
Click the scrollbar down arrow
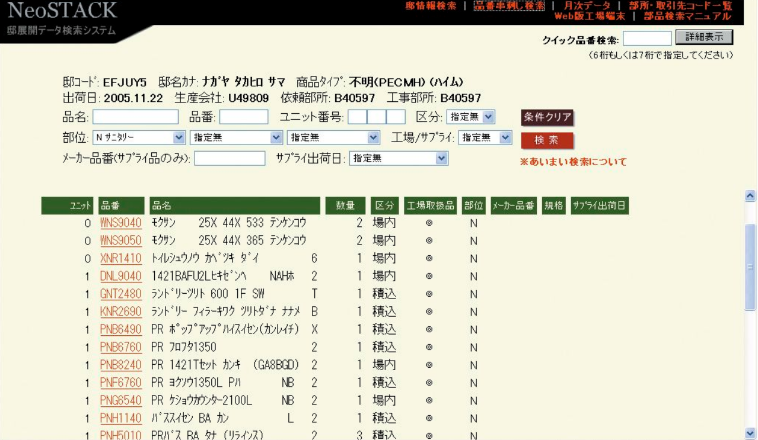coord(750,432)
